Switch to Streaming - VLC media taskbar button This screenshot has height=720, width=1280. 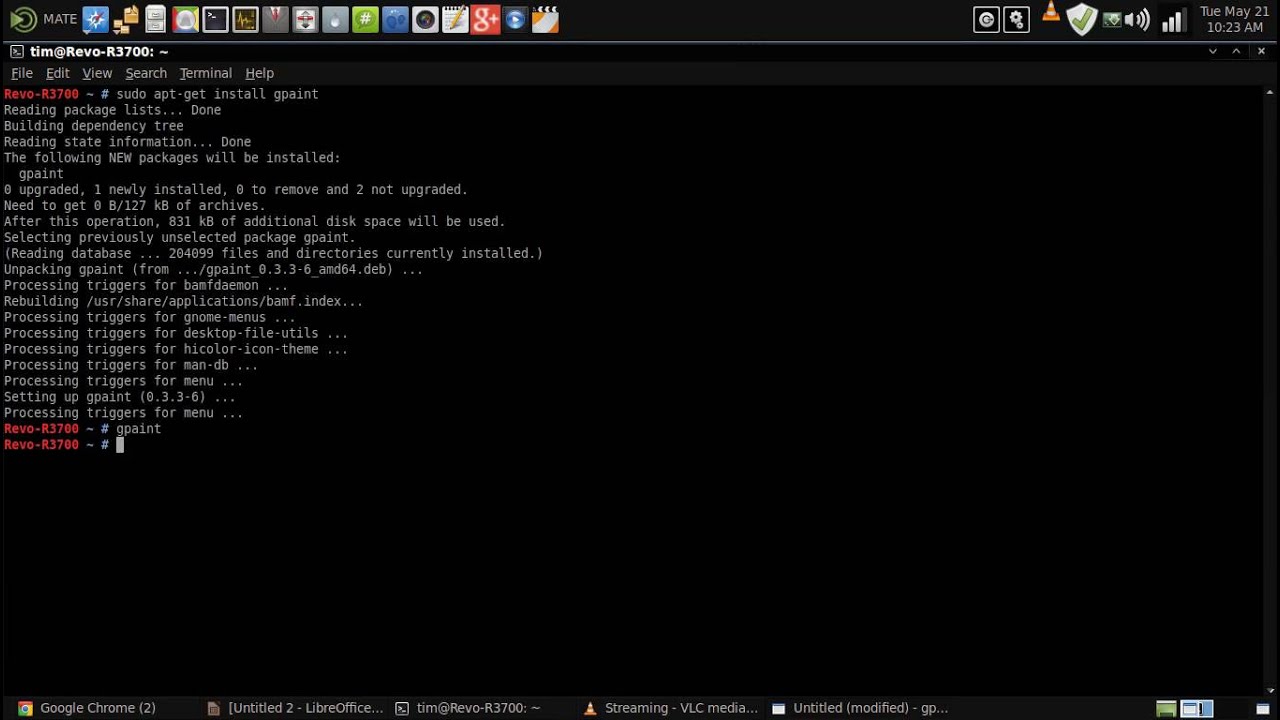(x=670, y=708)
